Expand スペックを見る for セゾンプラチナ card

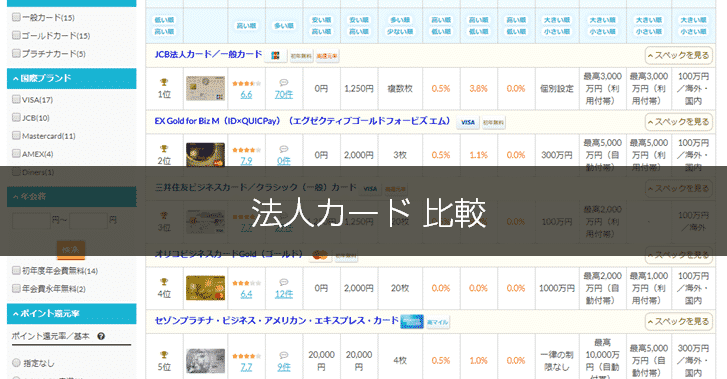coord(678,321)
